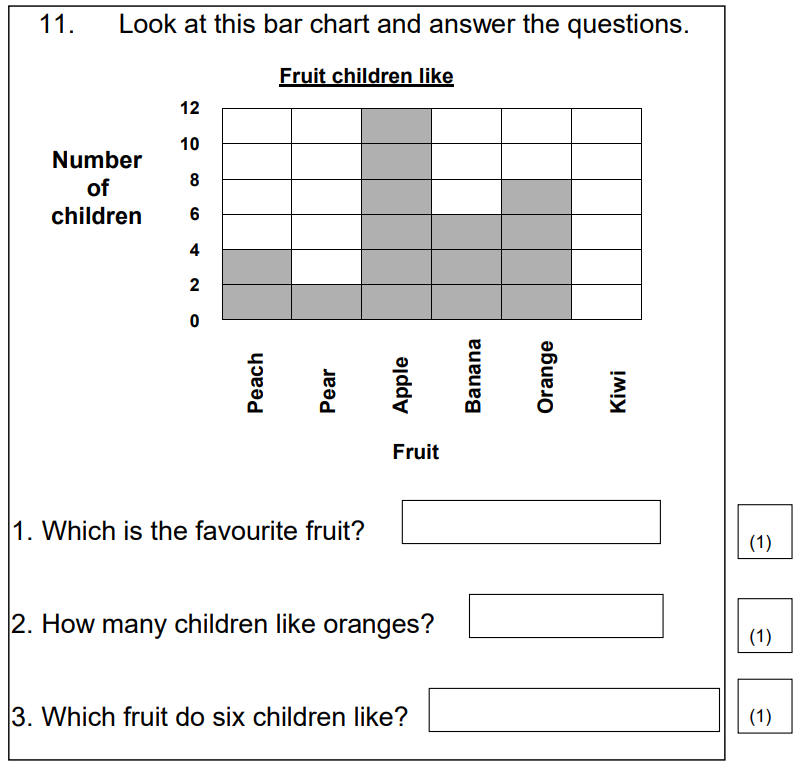
Task: Click the answer box for oranges question
Action: click(565, 616)
